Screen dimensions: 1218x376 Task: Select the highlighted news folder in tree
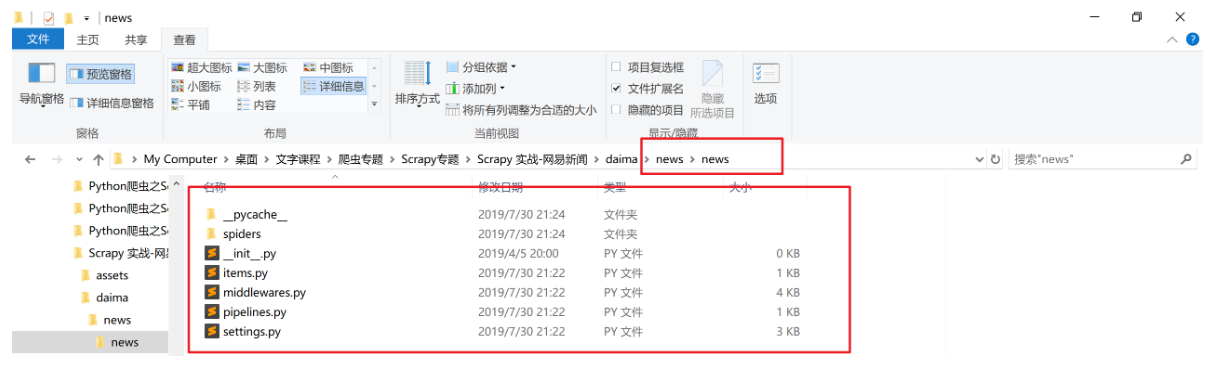(x=125, y=342)
